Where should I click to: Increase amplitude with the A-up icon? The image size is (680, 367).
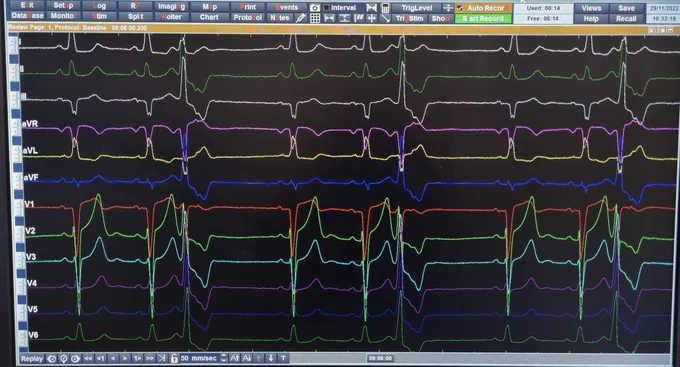[x=235, y=358]
